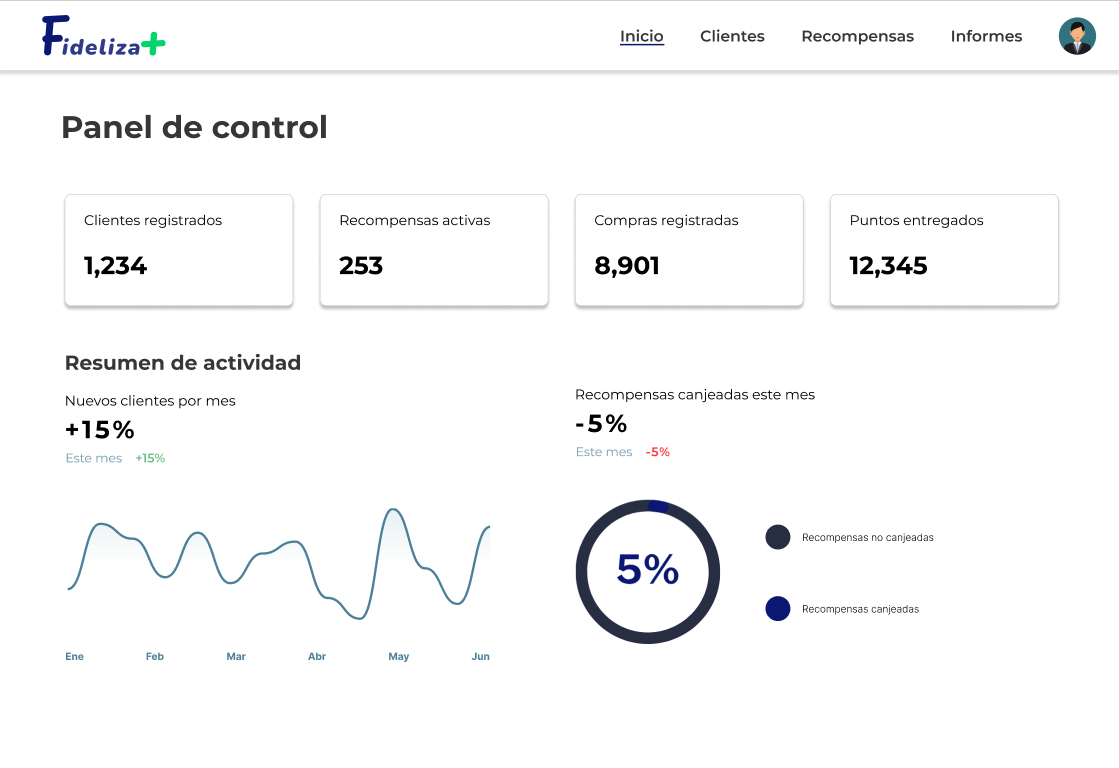Click the Panel de control heading
1119x768 pixels.
194,127
